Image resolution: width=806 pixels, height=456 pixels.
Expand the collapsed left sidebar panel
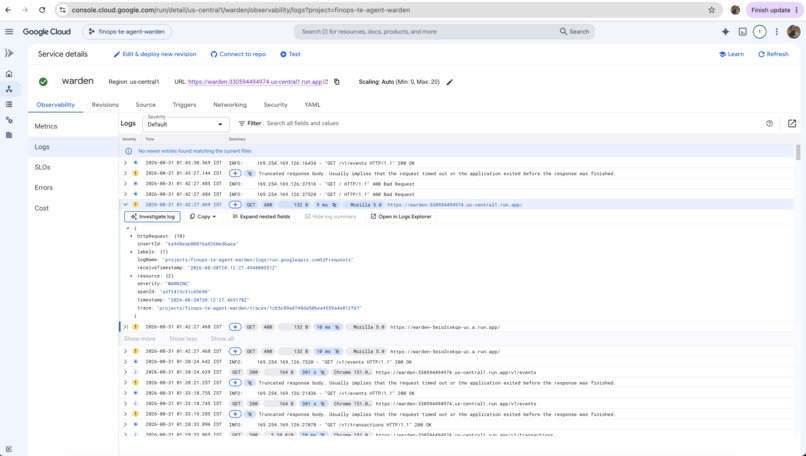click(x=9, y=53)
